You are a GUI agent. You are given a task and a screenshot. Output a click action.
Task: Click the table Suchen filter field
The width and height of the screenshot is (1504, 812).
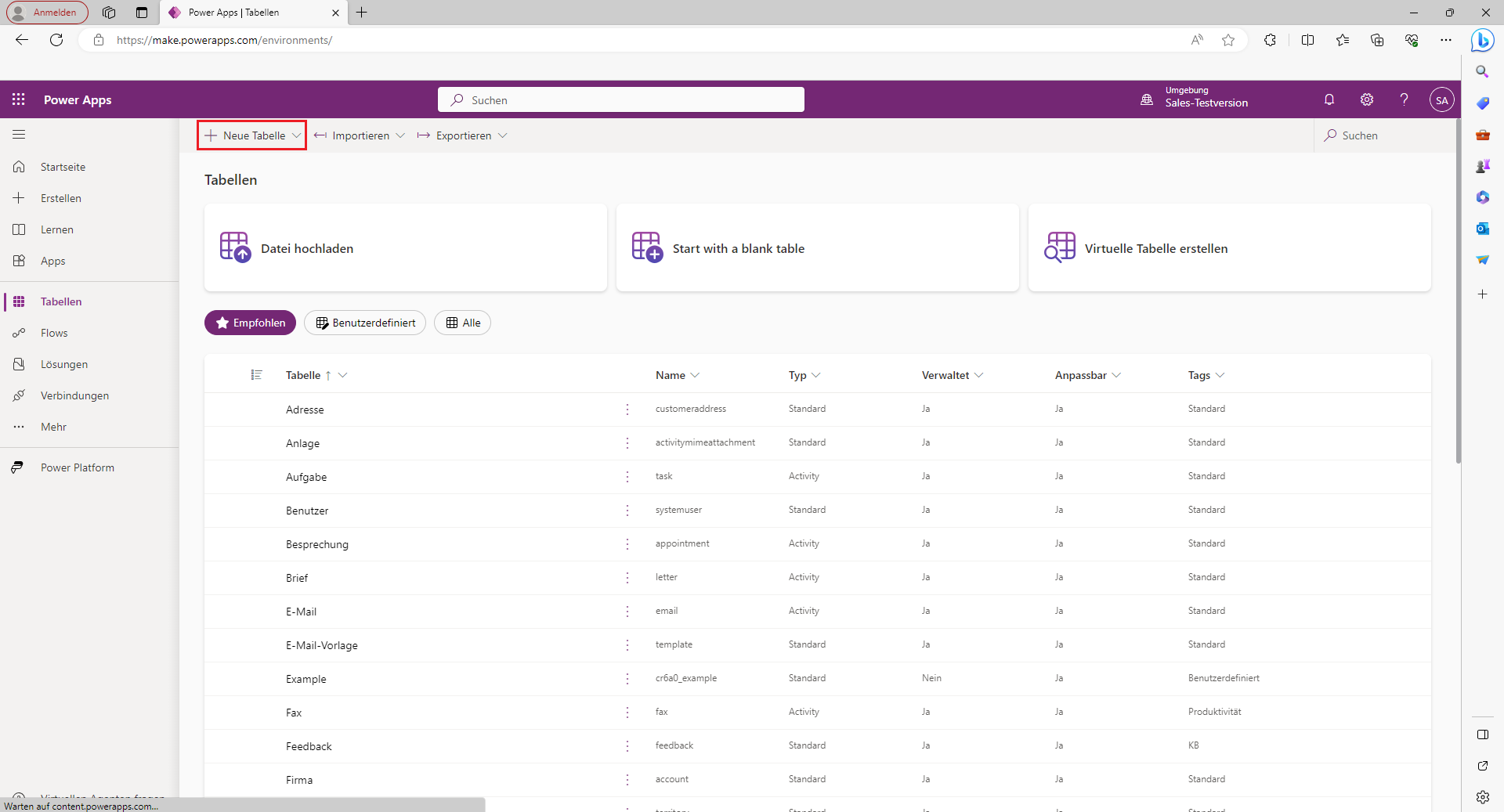tap(1386, 135)
